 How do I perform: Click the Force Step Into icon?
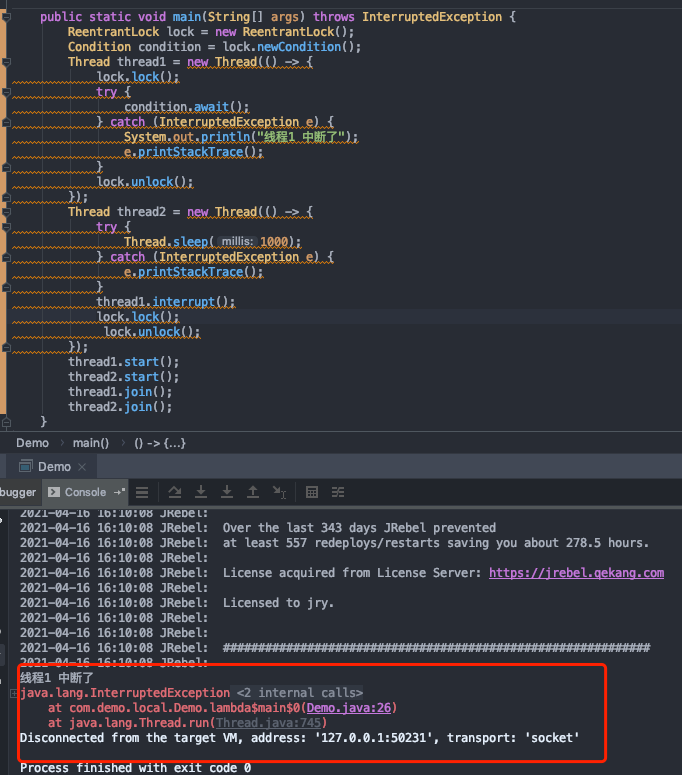(227, 492)
